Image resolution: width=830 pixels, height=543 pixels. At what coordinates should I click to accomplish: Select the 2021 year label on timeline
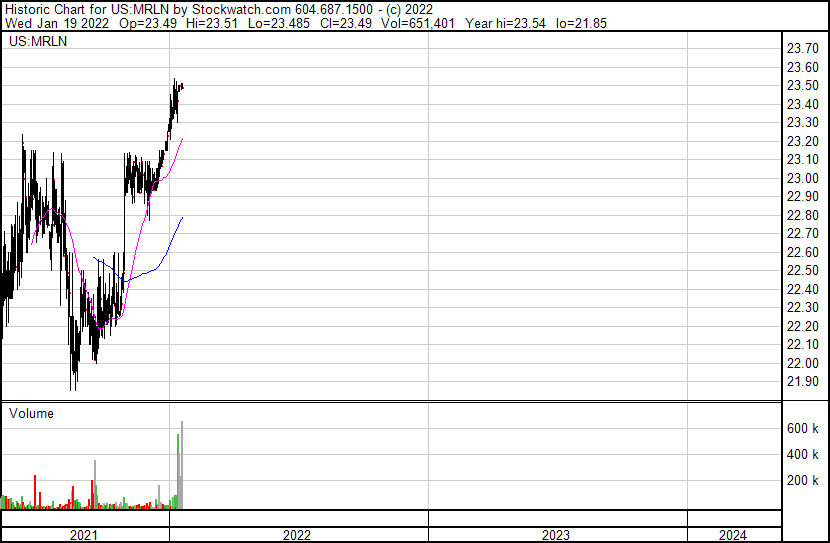84,534
